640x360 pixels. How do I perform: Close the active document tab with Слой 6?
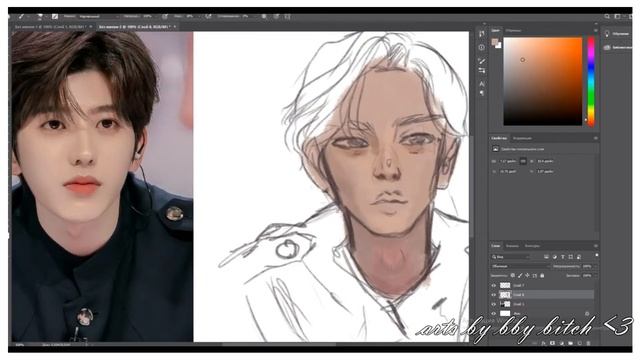tap(175, 27)
